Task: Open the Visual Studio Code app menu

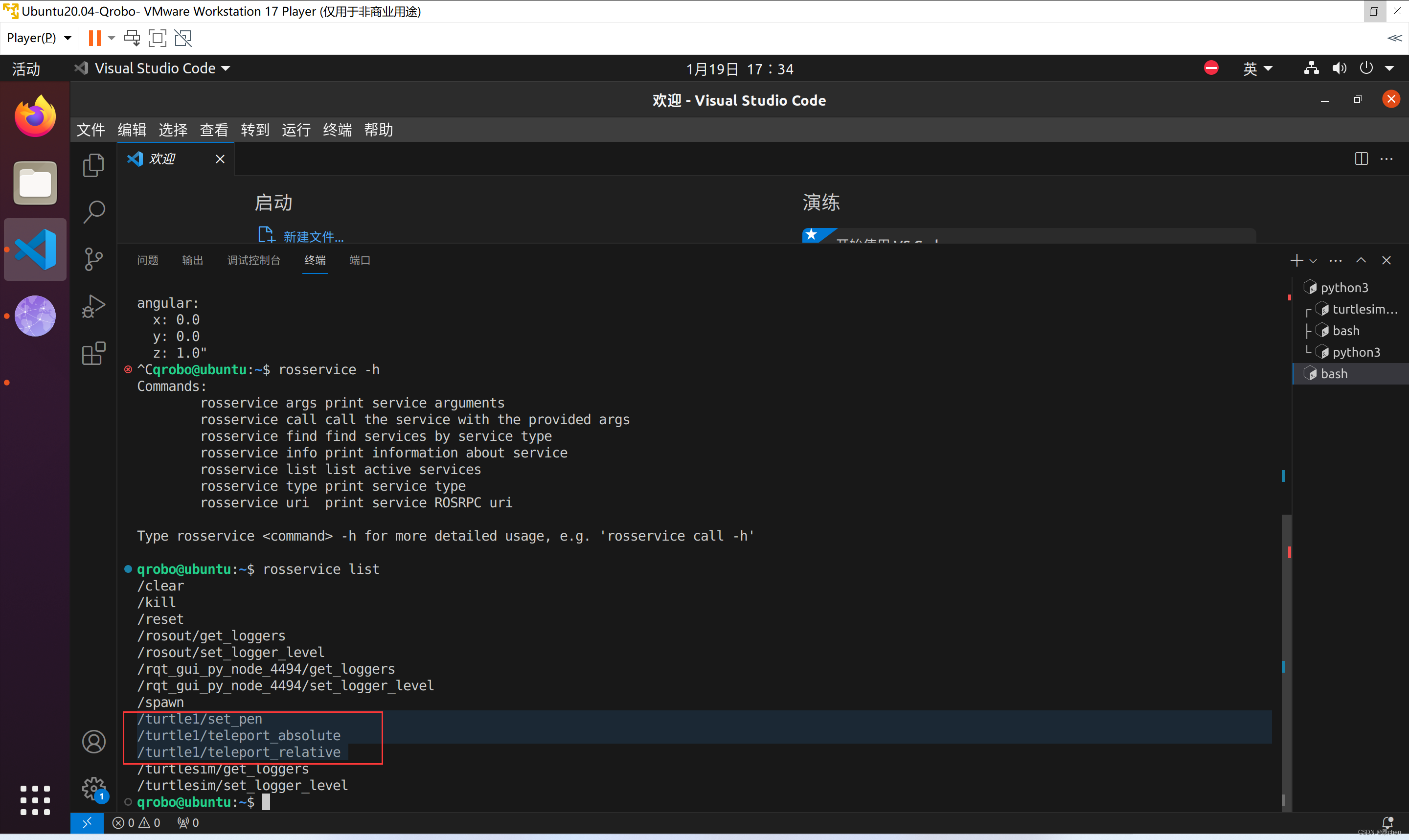Action: tap(153, 68)
